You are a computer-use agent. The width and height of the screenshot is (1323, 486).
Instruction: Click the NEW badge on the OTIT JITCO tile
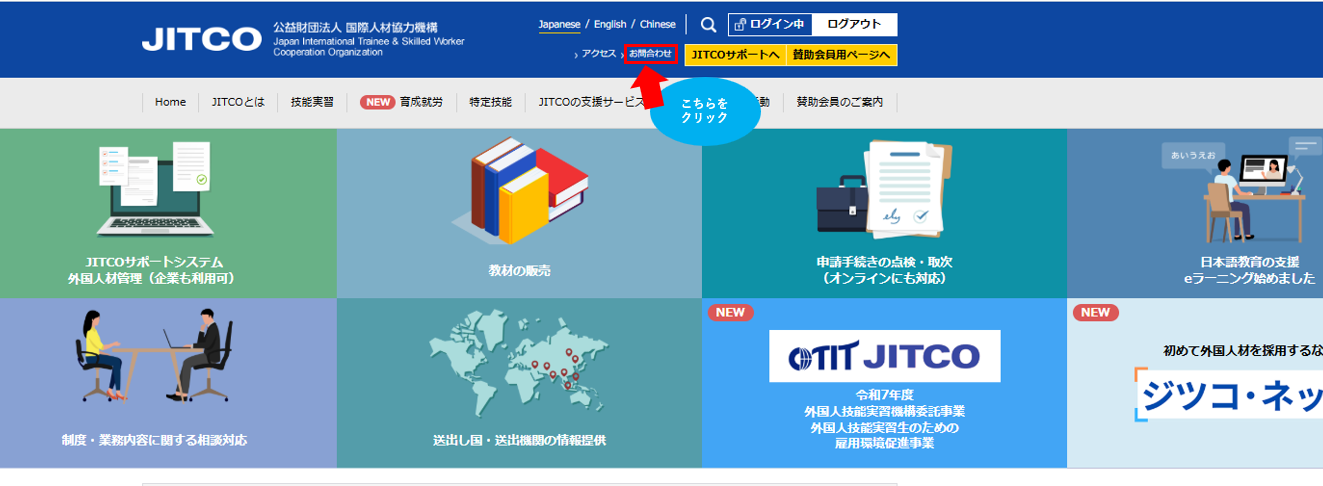[x=730, y=312]
